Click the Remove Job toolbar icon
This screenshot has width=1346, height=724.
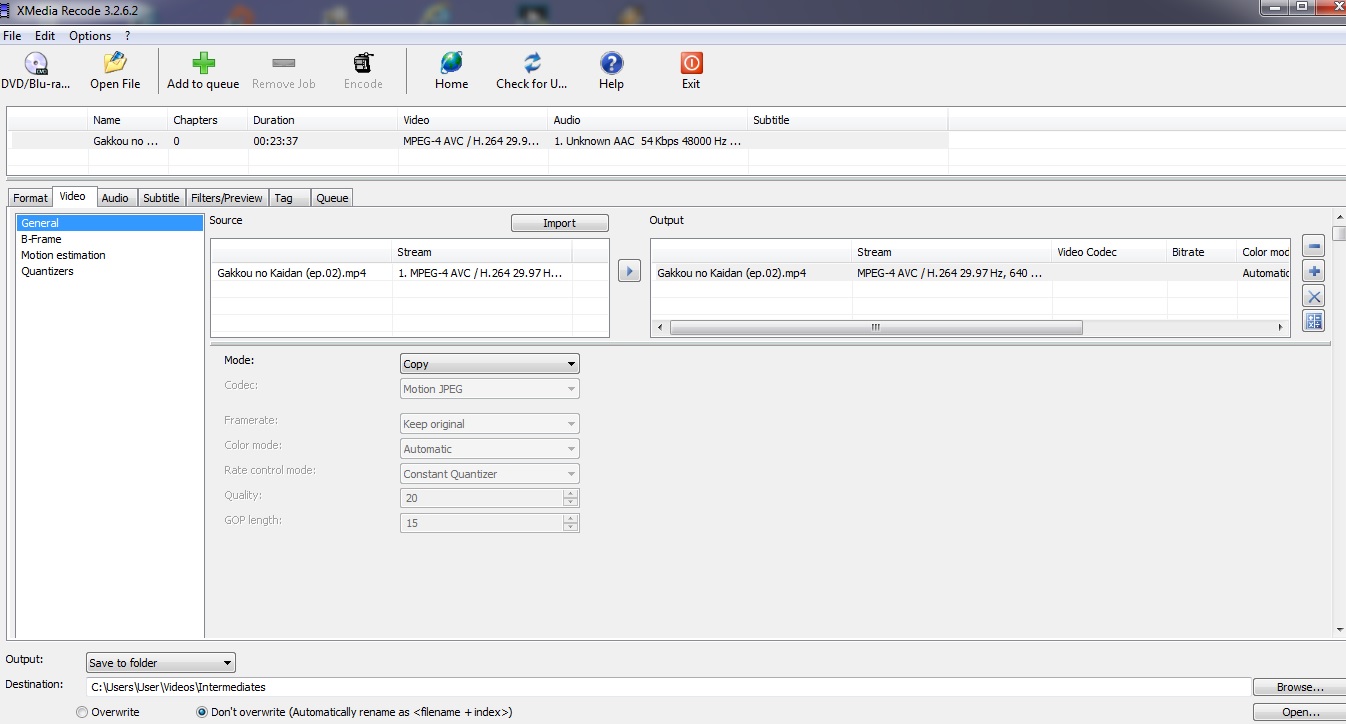click(x=284, y=63)
